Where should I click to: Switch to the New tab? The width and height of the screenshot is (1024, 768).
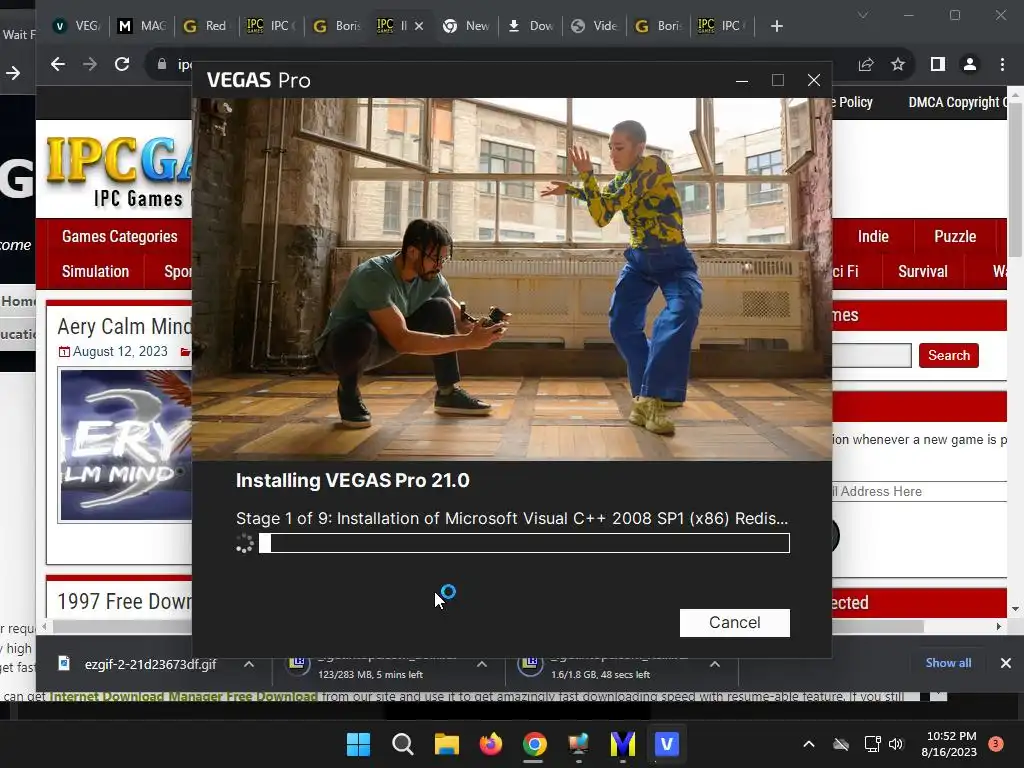click(x=465, y=26)
